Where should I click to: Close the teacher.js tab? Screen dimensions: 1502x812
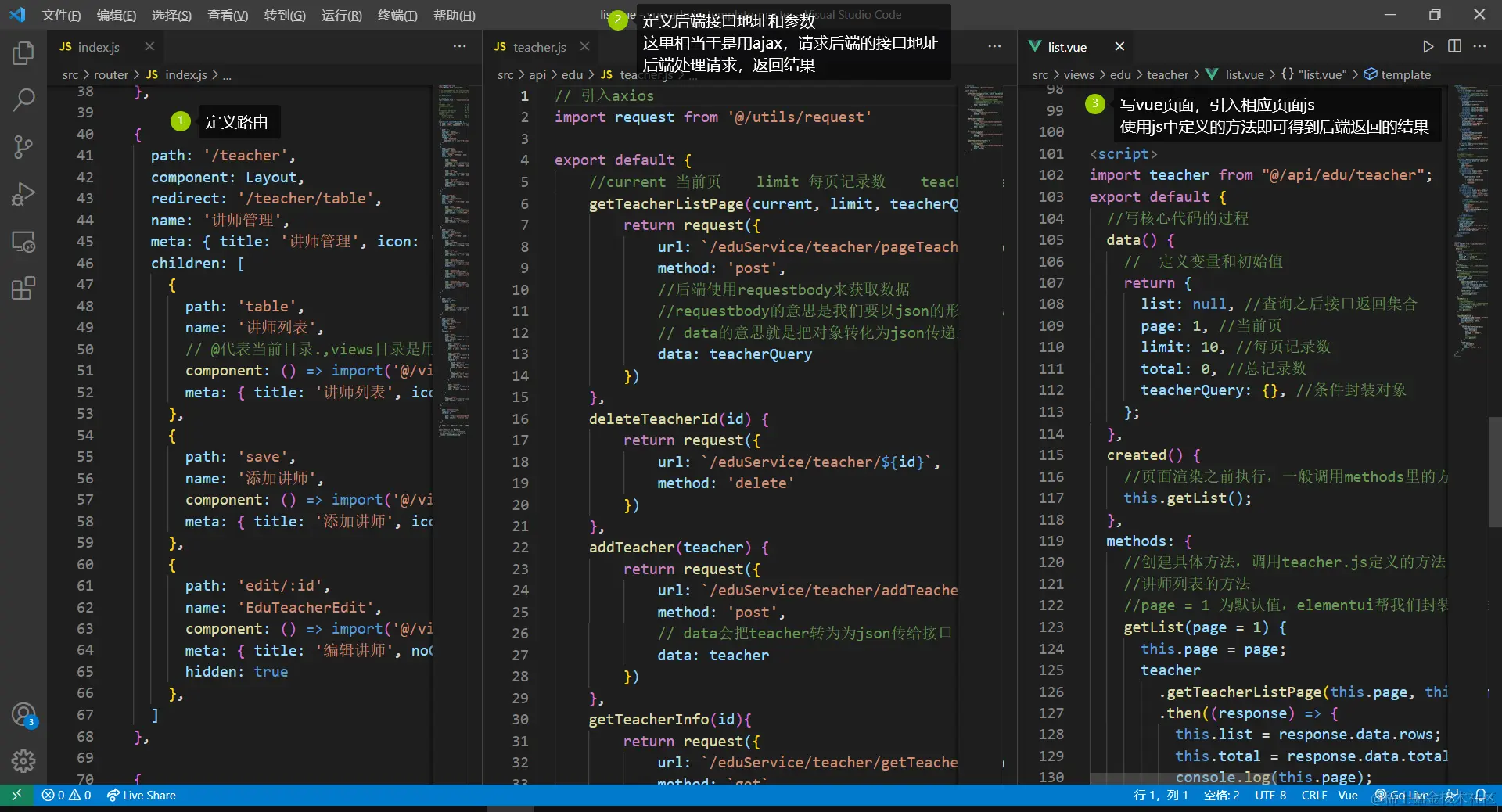(x=584, y=47)
